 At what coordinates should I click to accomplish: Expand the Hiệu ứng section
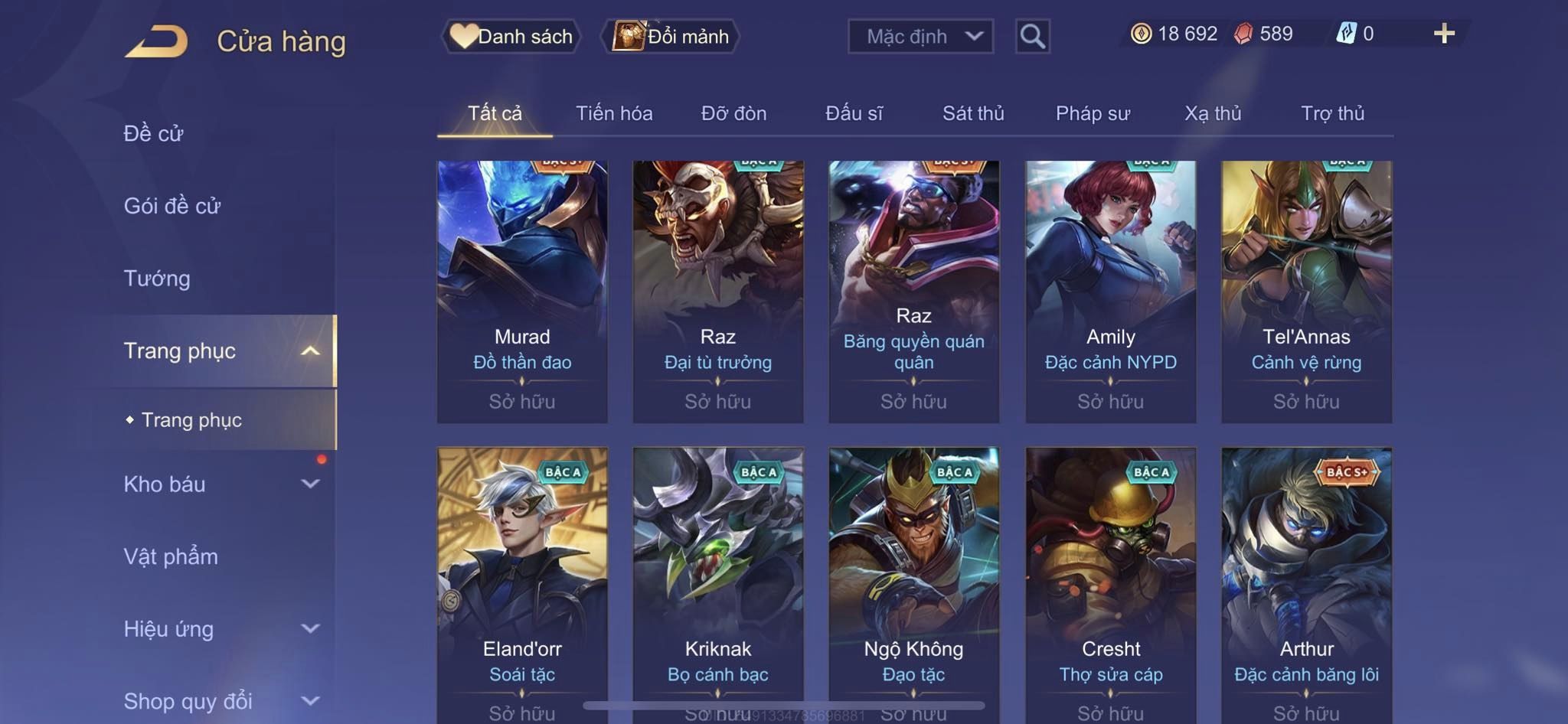tap(221, 629)
